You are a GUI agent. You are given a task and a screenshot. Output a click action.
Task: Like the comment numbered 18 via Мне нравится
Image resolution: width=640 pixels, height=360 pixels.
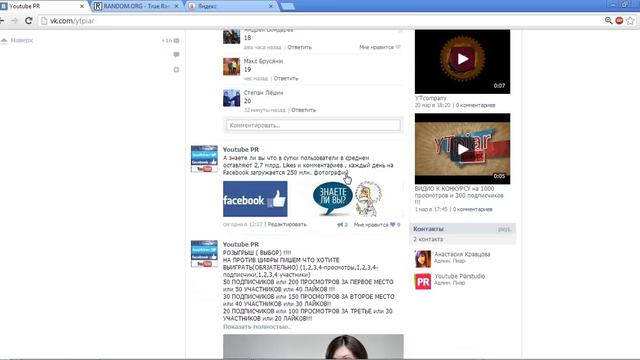point(380,47)
